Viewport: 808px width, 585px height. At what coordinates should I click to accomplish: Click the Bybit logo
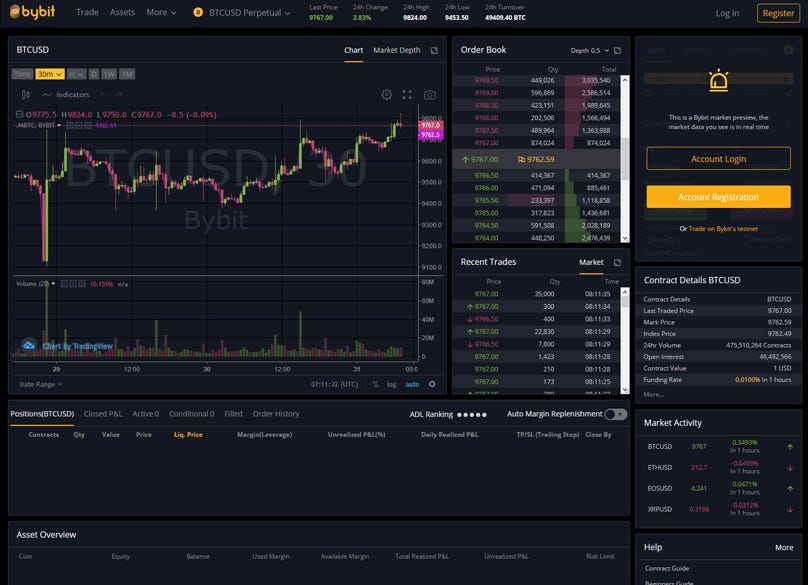(x=35, y=13)
